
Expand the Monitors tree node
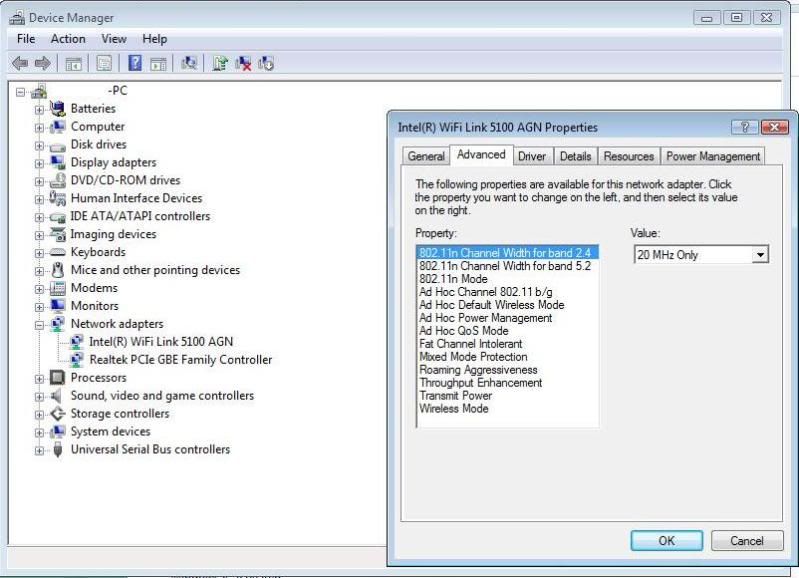tap(39, 307)
